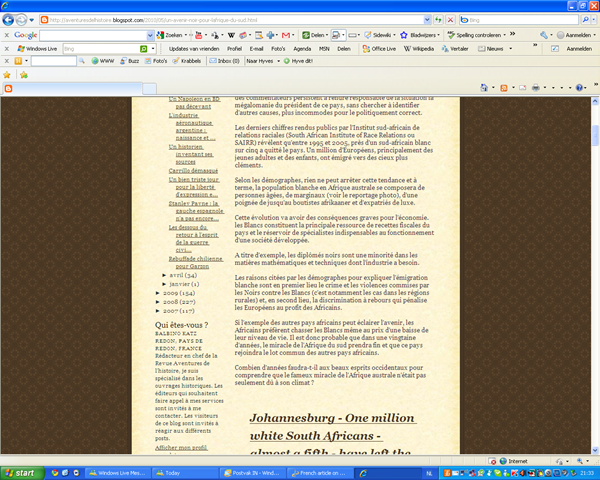Click the Spelling controleren toolbar button
The width and height of the screenshot is (600, 480).
(476, 35)
